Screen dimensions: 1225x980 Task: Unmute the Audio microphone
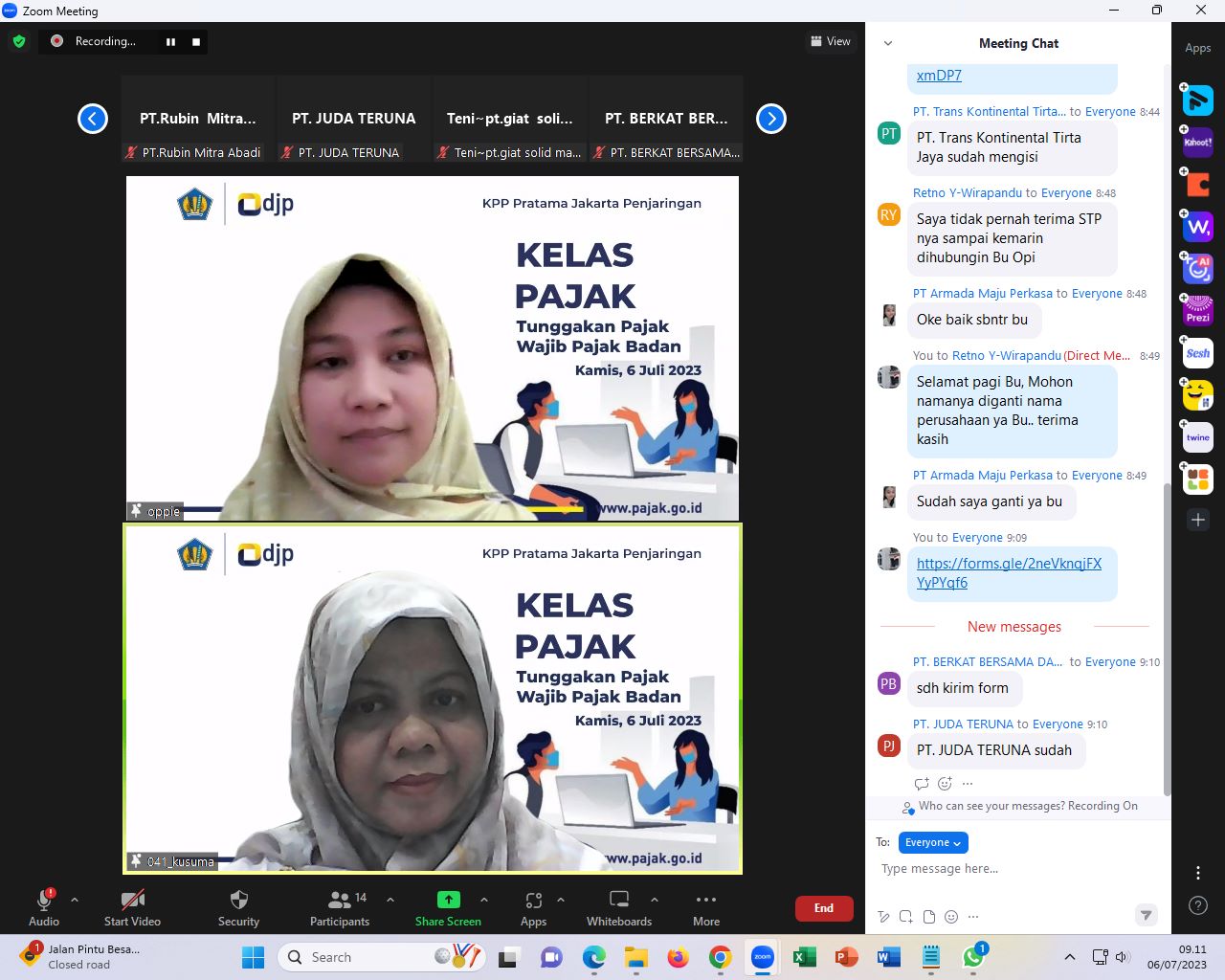(44, 901)
